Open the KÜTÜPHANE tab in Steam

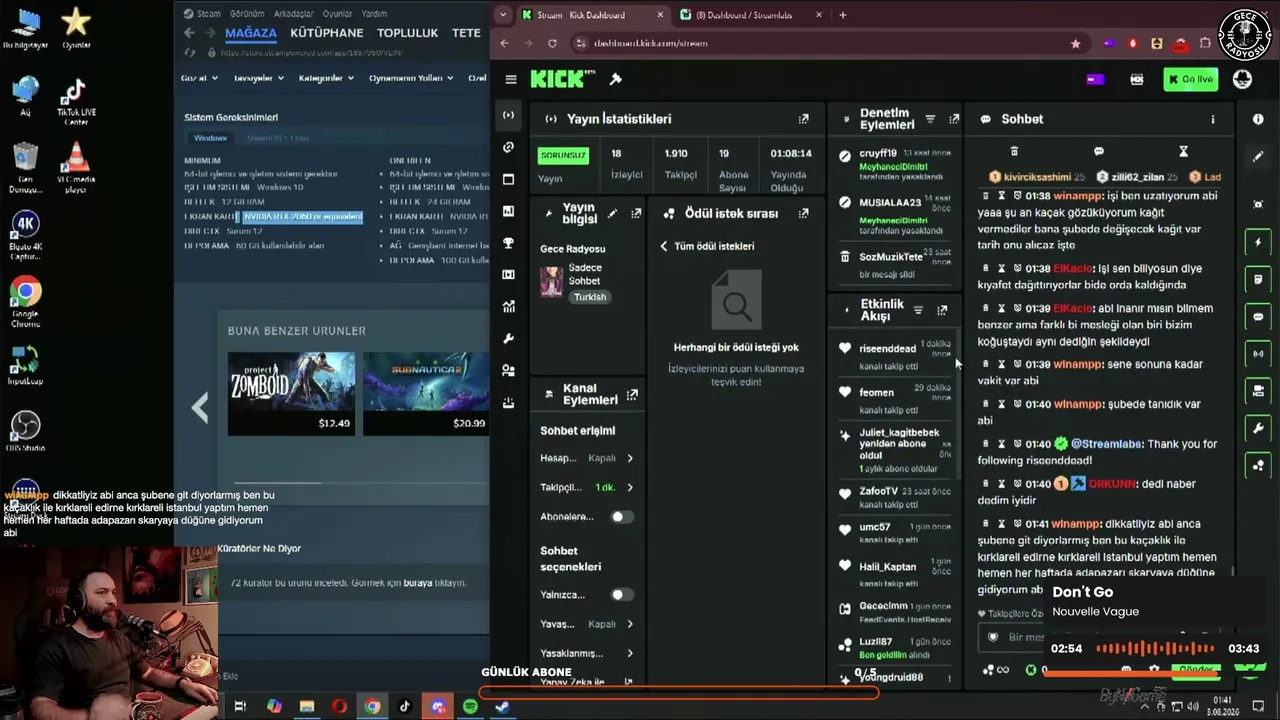[x=327, y=33]
